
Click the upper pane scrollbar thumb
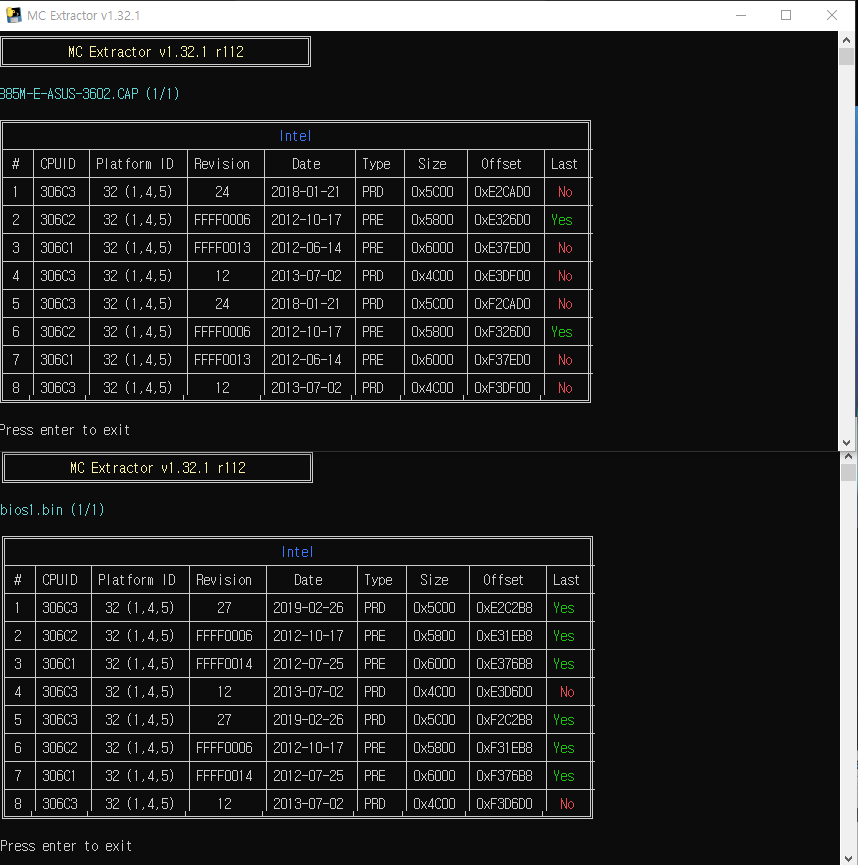[x=846, y=56]
